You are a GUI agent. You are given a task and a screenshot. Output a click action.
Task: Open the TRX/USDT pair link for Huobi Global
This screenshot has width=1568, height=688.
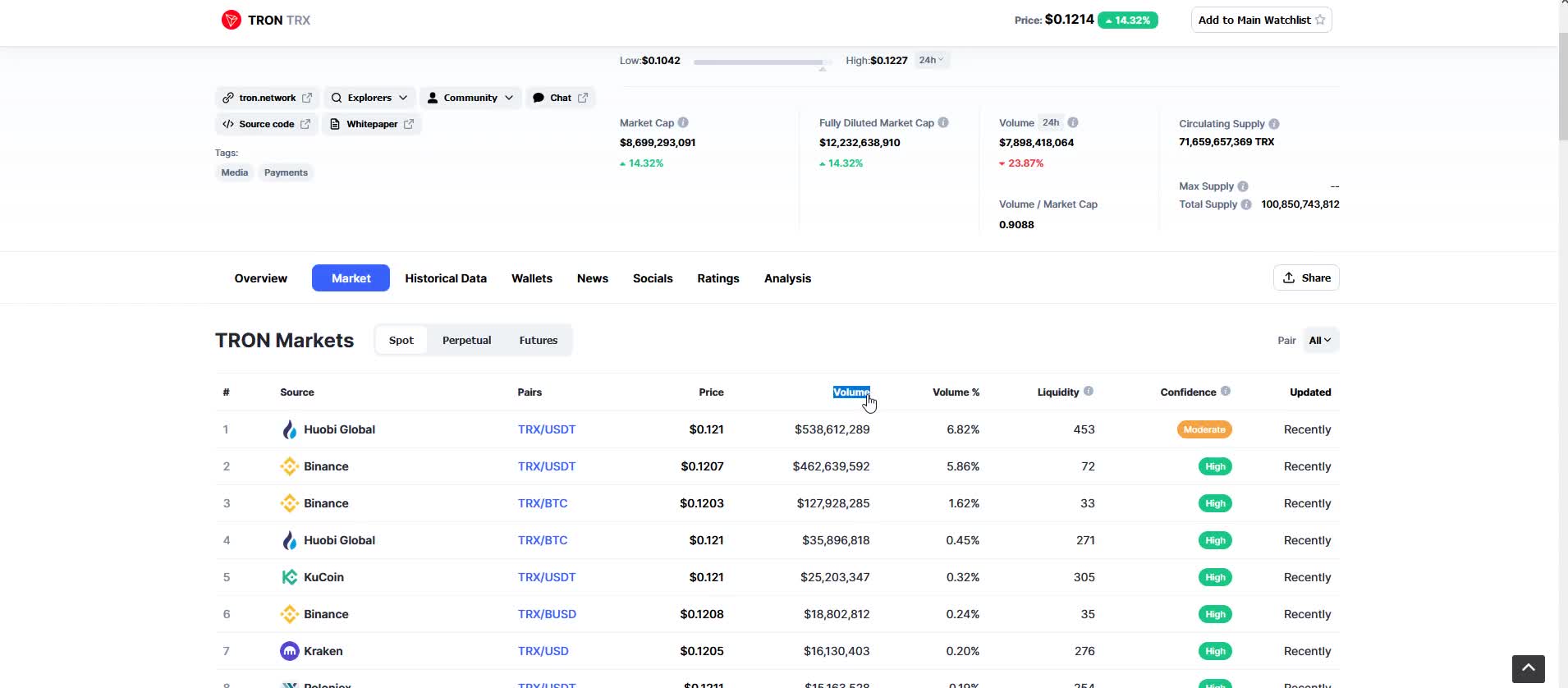click(547, 429)
